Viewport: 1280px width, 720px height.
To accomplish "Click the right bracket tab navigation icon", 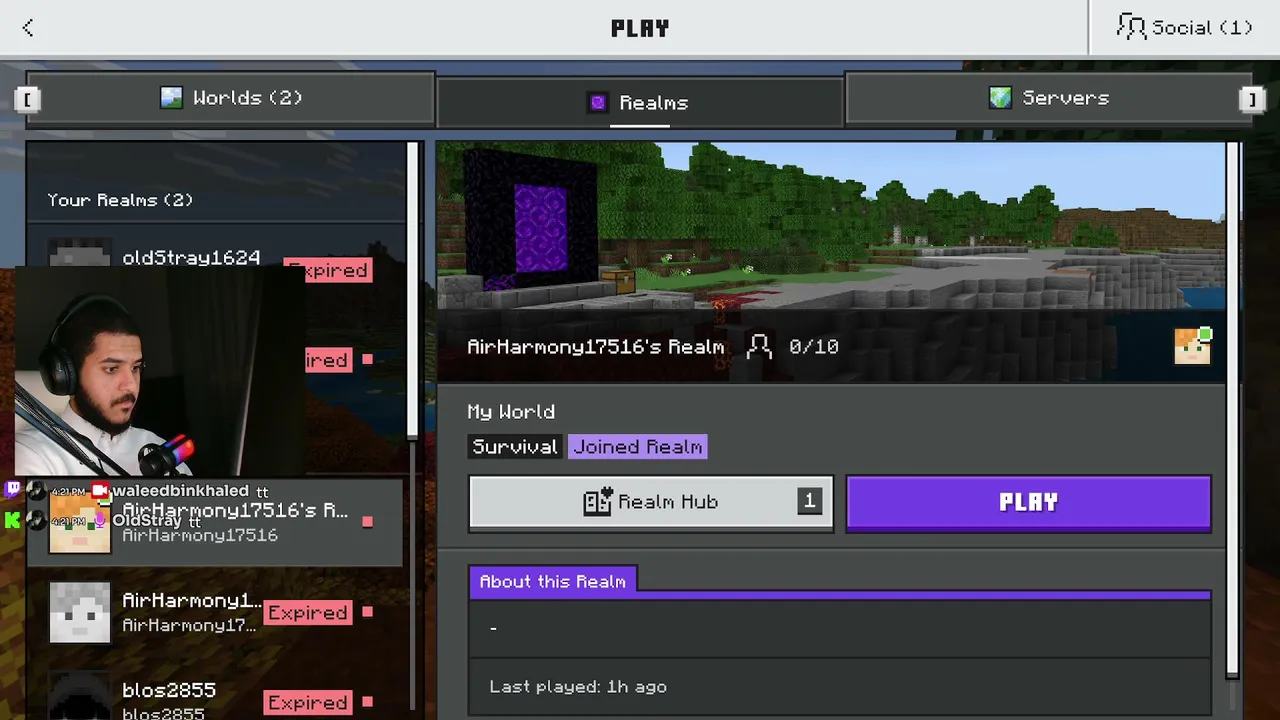I will click(x=1250, y=98).
